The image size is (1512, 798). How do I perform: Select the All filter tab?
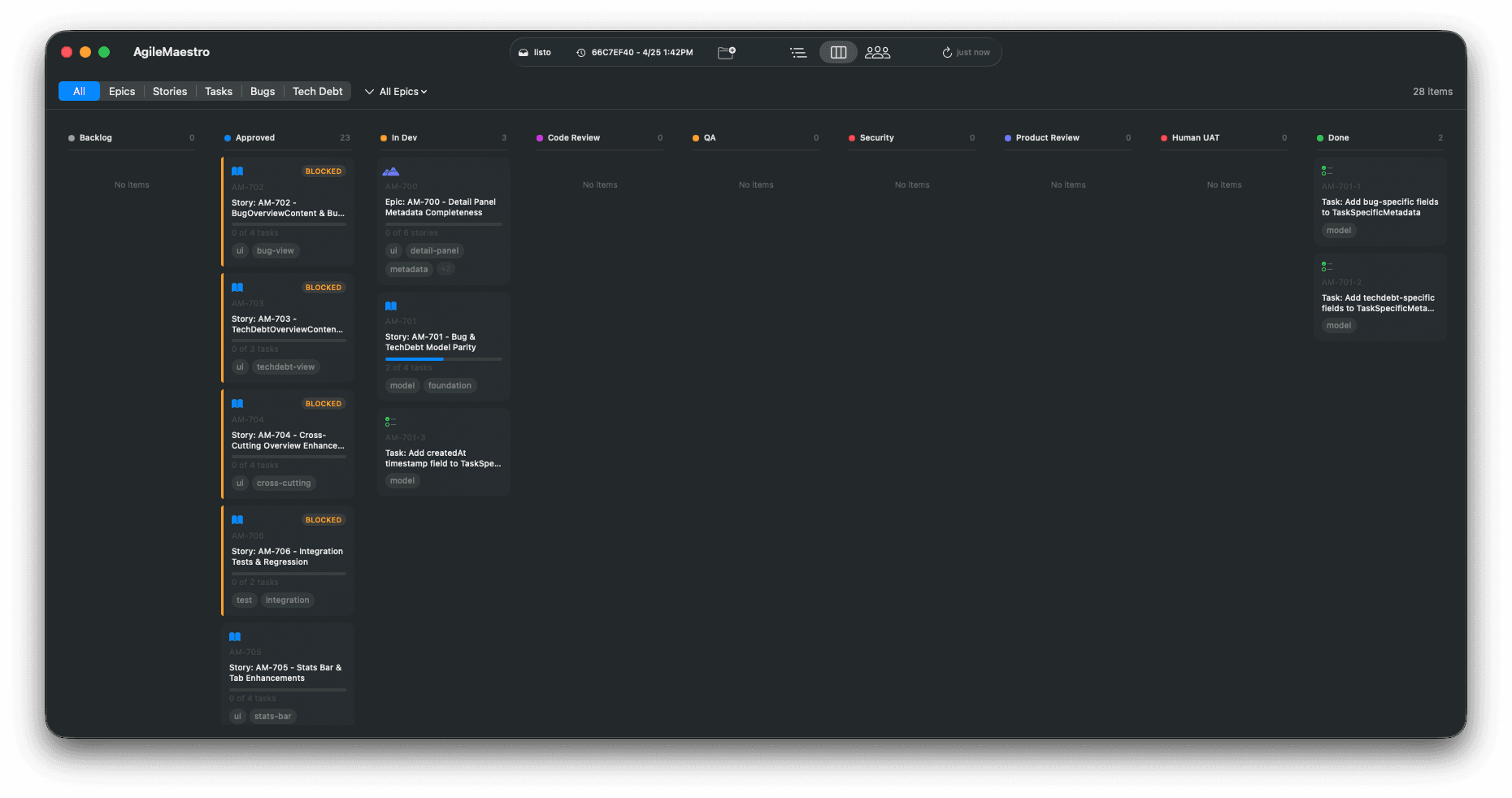pyautogui.click(x=79, y=91)
